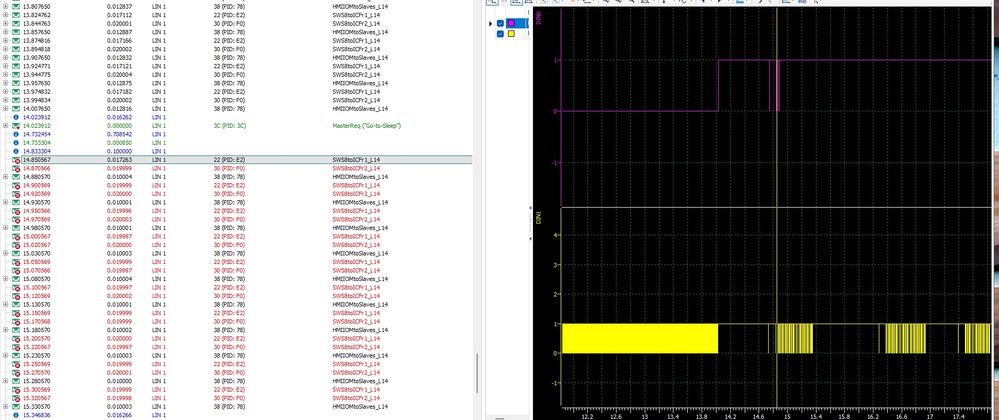Click the vertical scrollbar thumb of trace list
999x420 pixels.
tap(477, 373)
